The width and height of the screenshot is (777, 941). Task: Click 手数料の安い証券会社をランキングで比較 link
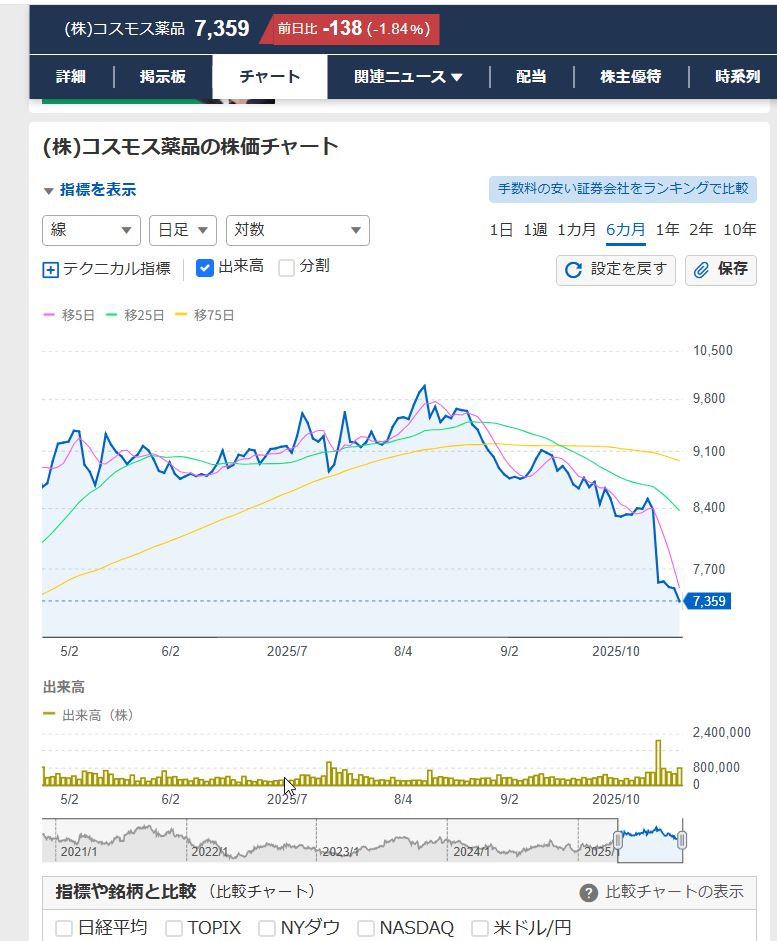coord(622,189)
